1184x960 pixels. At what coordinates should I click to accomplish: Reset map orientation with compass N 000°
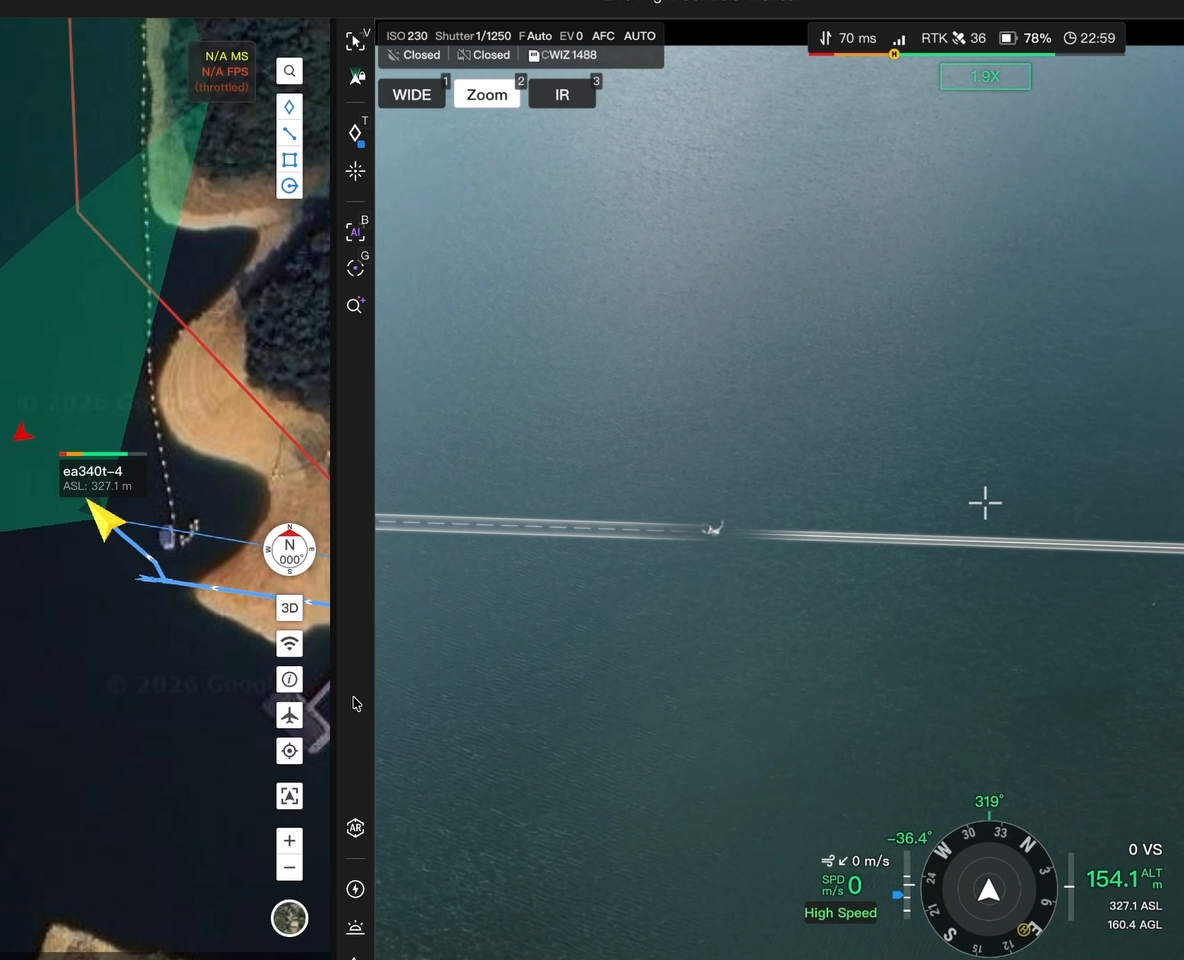(289, 549)
